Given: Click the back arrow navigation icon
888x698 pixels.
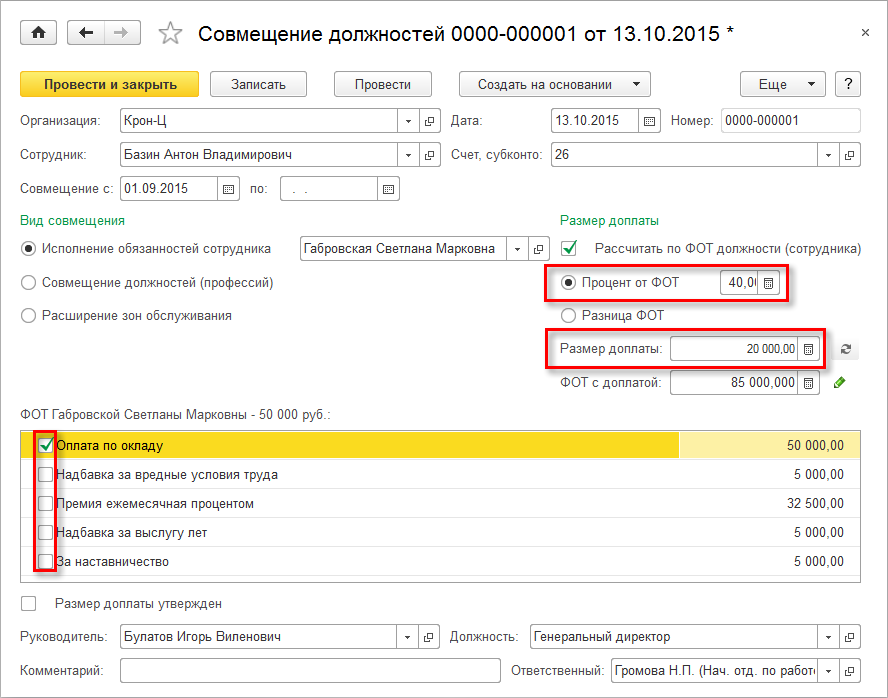Looking at the screenshot, I should click(x=86, y=33).
